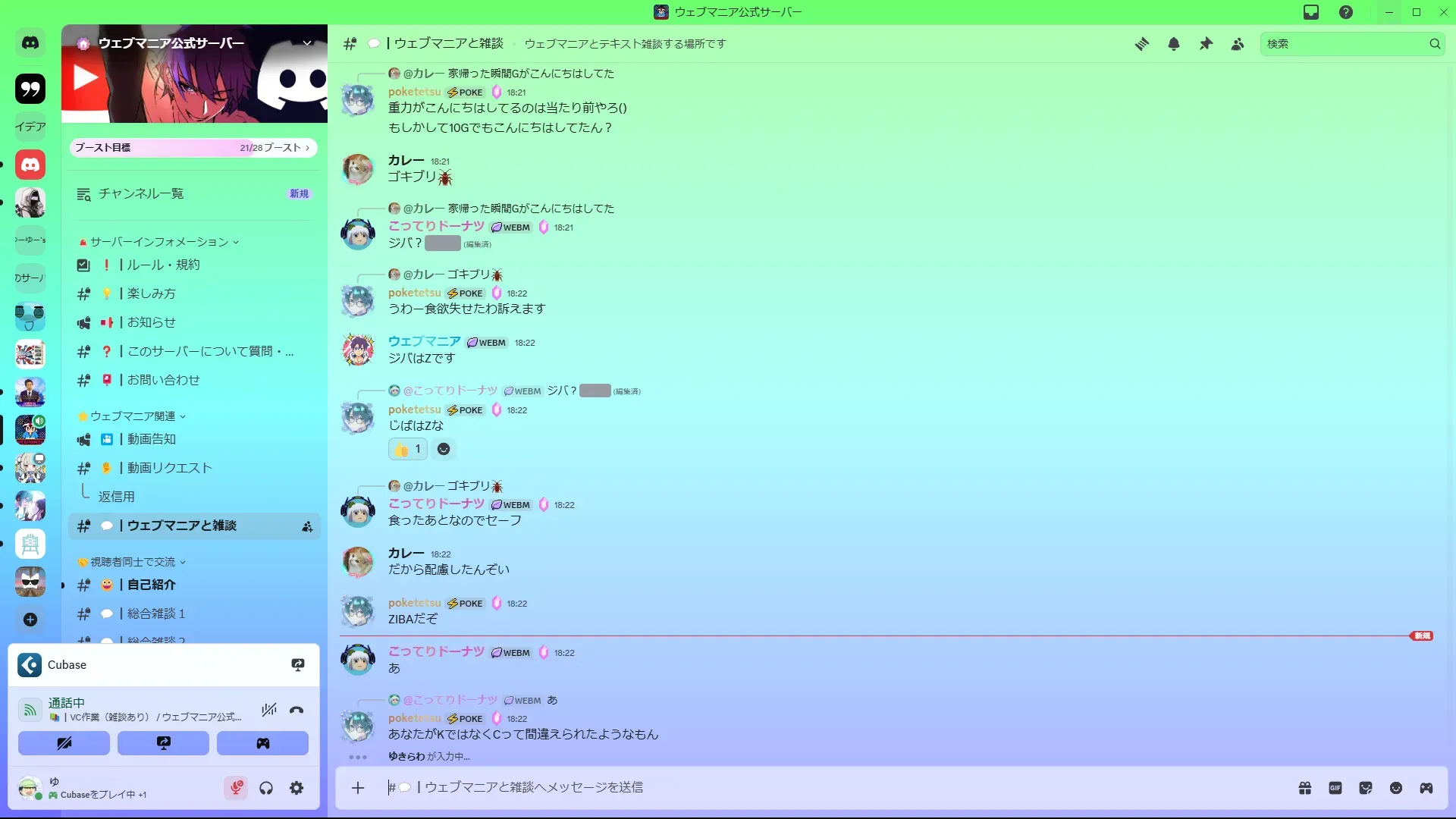Open the emoji picker in message box

1396,788
